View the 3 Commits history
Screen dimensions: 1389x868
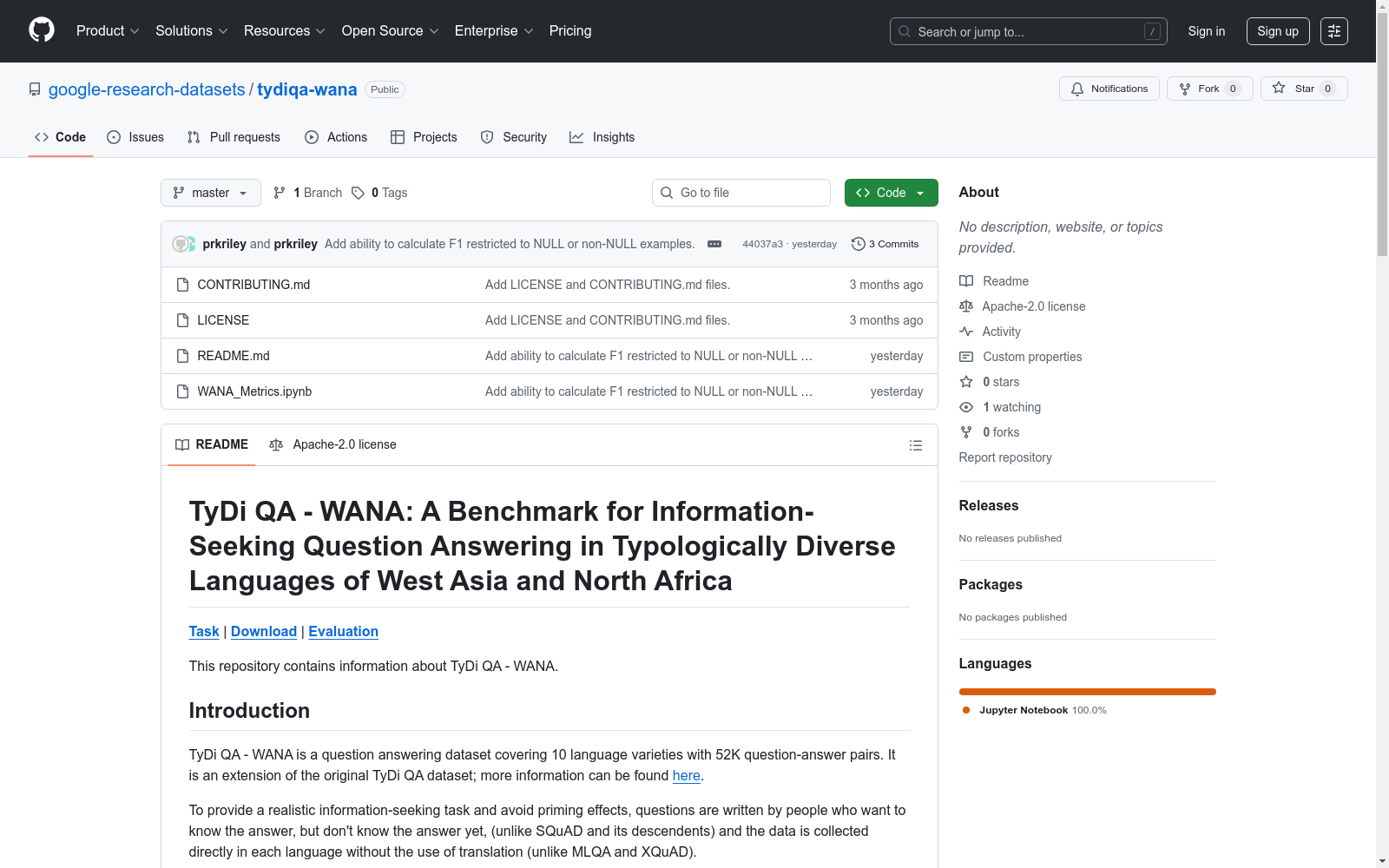pos(885,244)
